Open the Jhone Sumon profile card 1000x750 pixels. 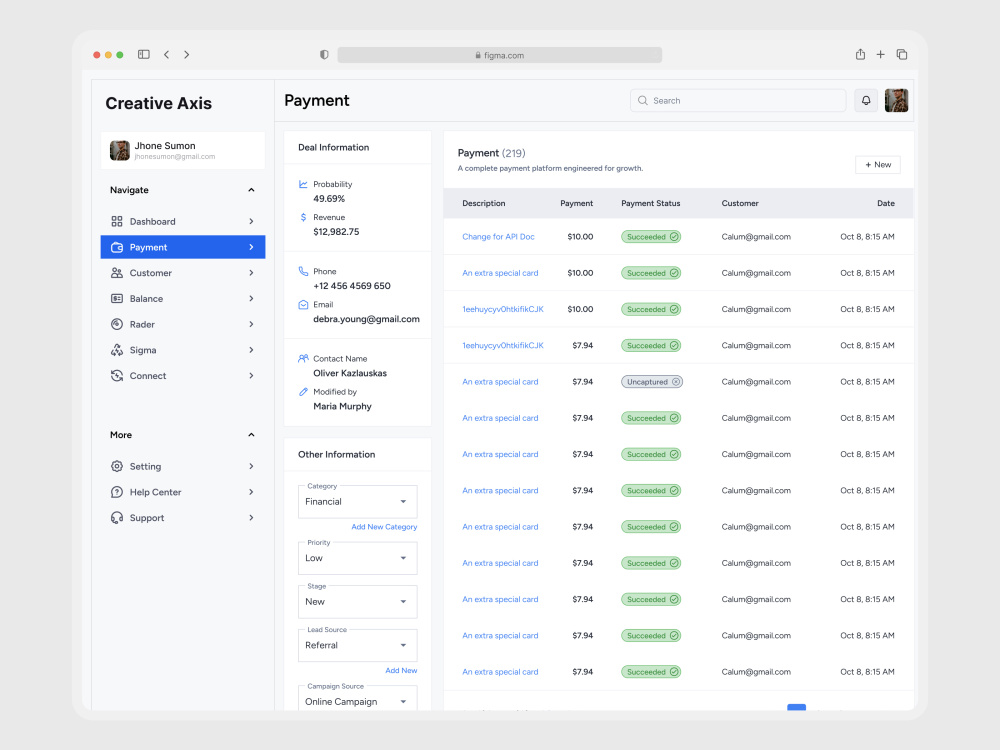(x=183, y=151)
